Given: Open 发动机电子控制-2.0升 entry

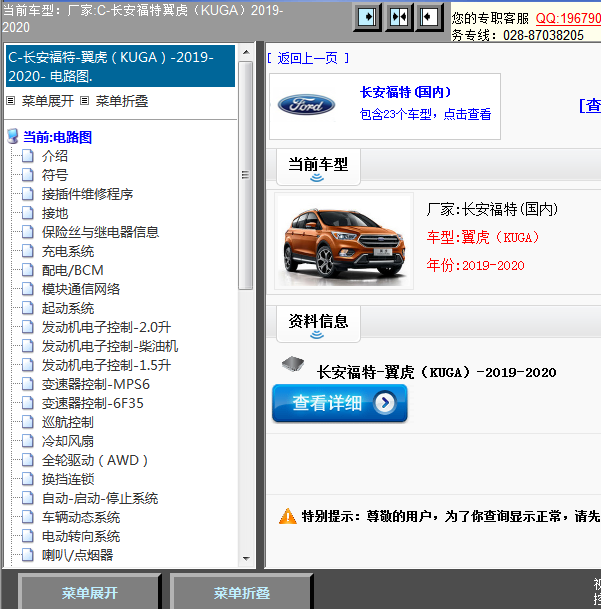Looking at the screenshot, I should 106,327.
